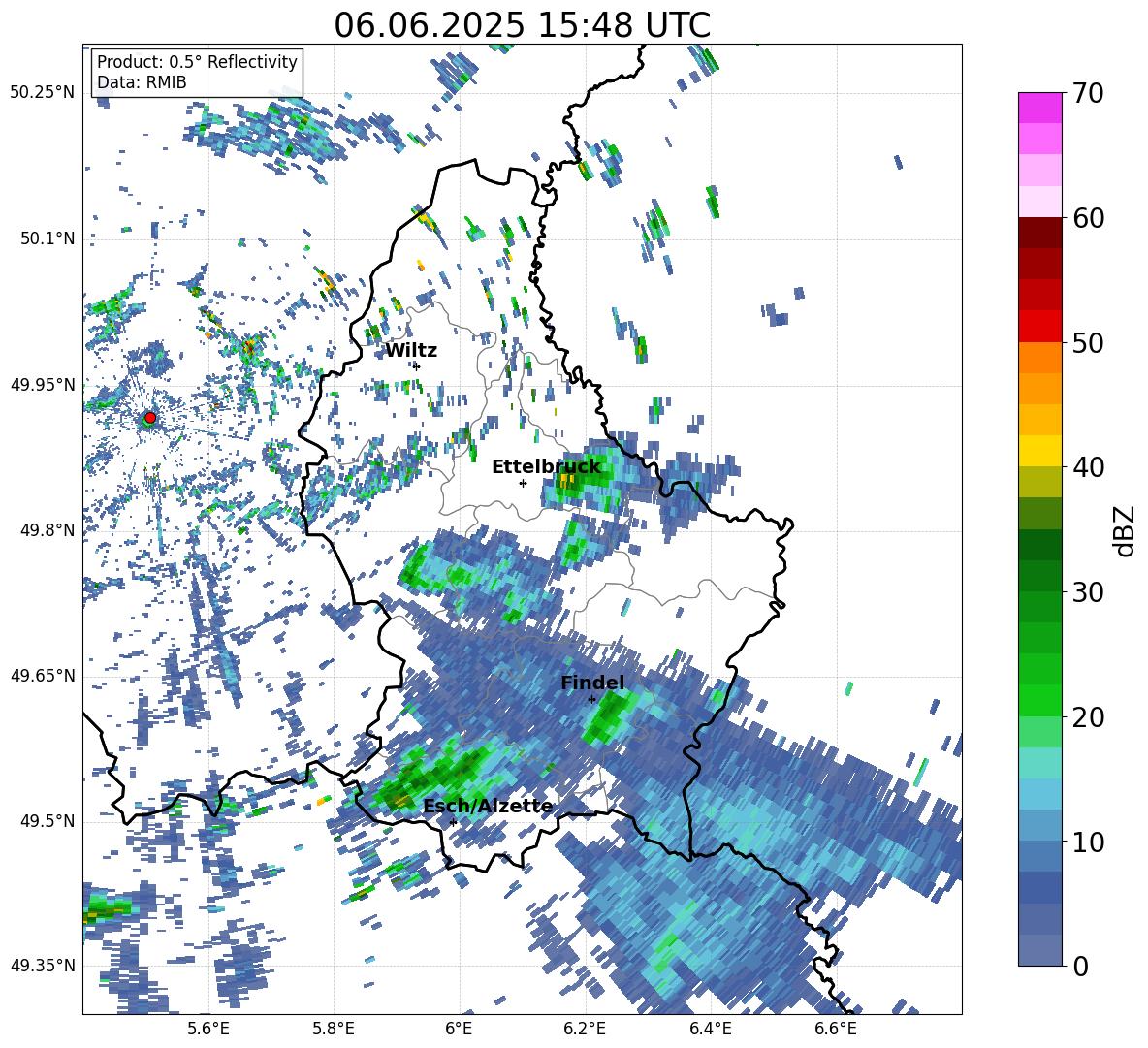Click the Findel location label
Screen dimensions: 1148x1048
tap(592, 683)
